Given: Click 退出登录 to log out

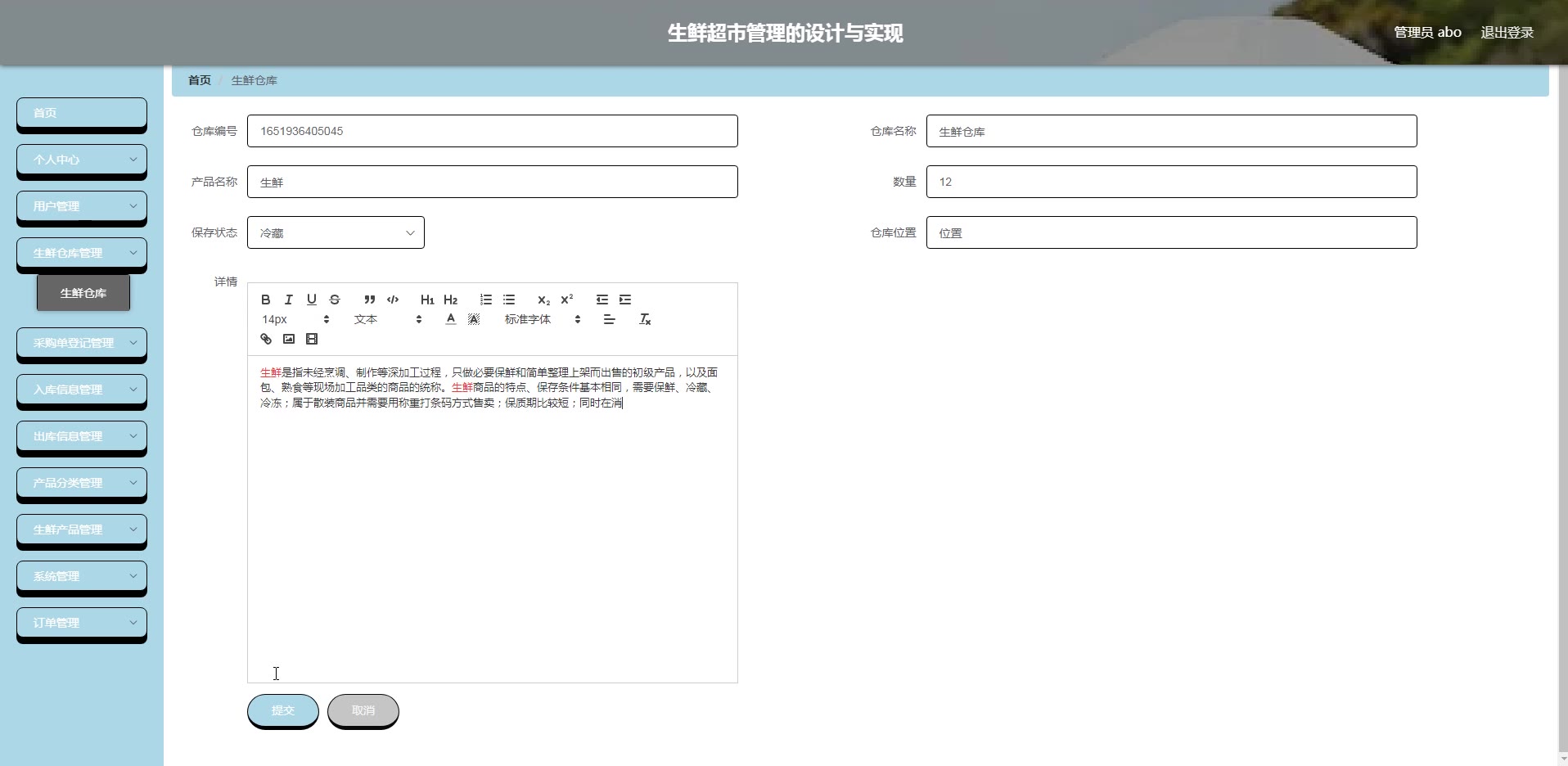Looking at the screenshot, I should [1507, 33].
